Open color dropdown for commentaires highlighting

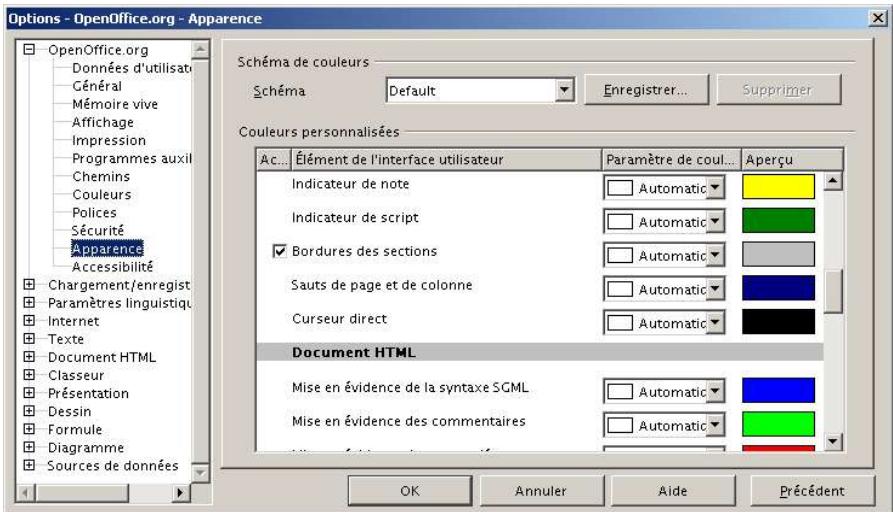pyautogui.click(x=715, y=424)
